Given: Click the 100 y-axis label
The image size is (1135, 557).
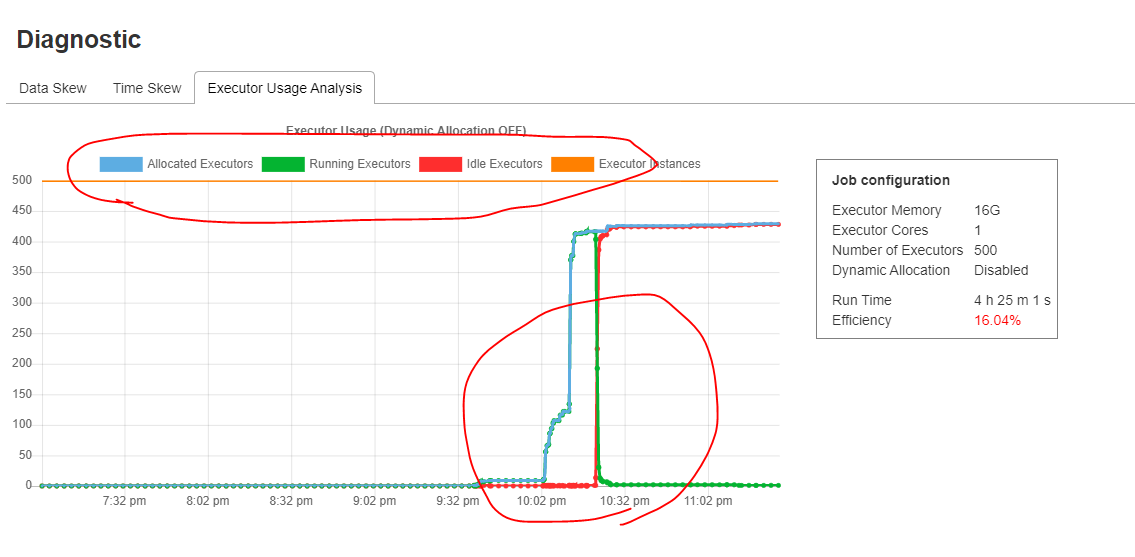Looking at the screenshot, I should pyautogui.click(x=21, y=424).
